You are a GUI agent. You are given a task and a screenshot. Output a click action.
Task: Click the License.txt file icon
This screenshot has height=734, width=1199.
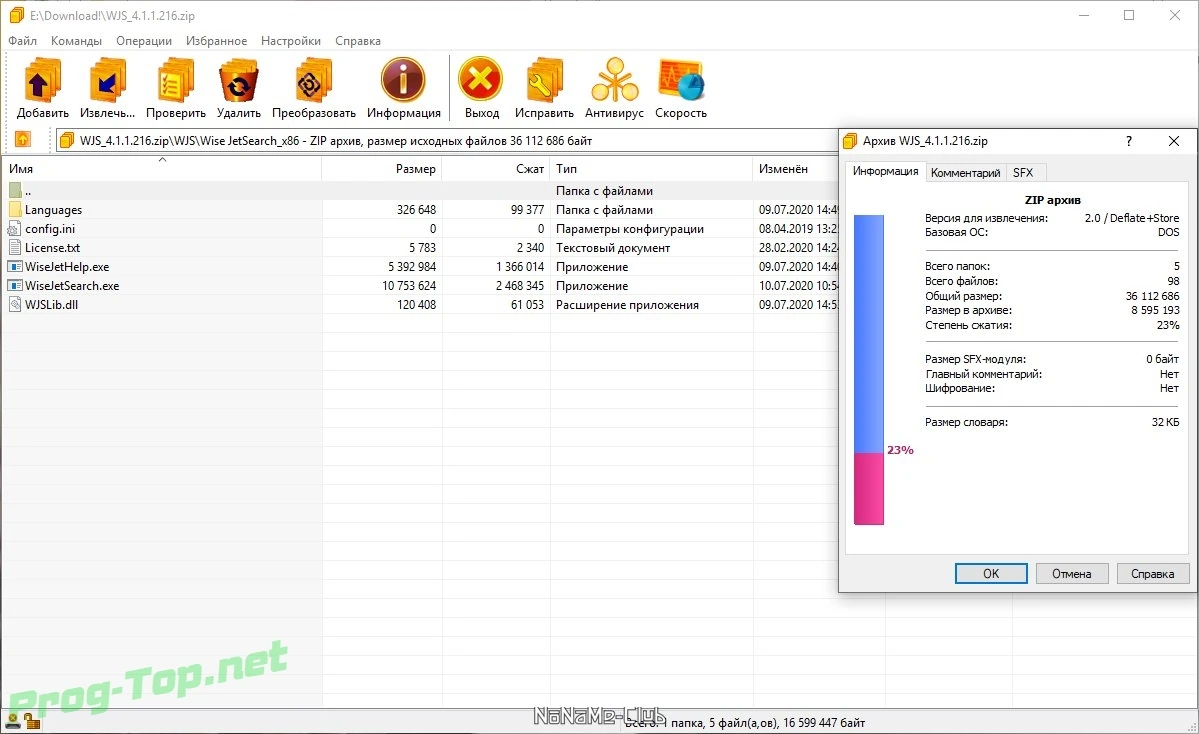(15, 248)
